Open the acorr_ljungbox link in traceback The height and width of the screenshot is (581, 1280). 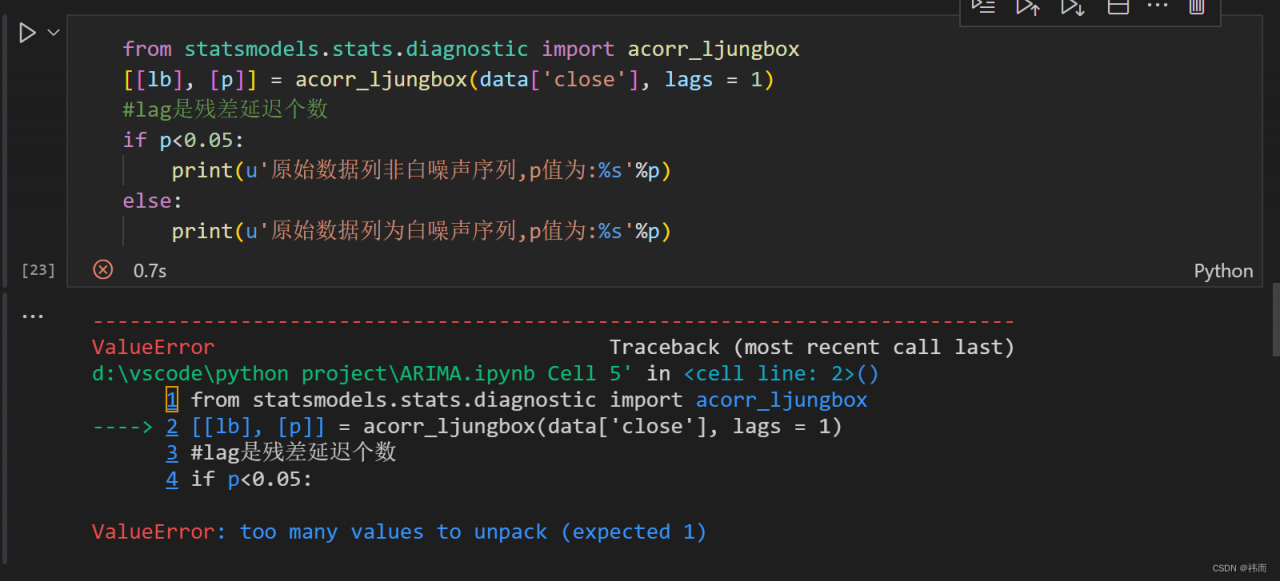coord(781,399)
